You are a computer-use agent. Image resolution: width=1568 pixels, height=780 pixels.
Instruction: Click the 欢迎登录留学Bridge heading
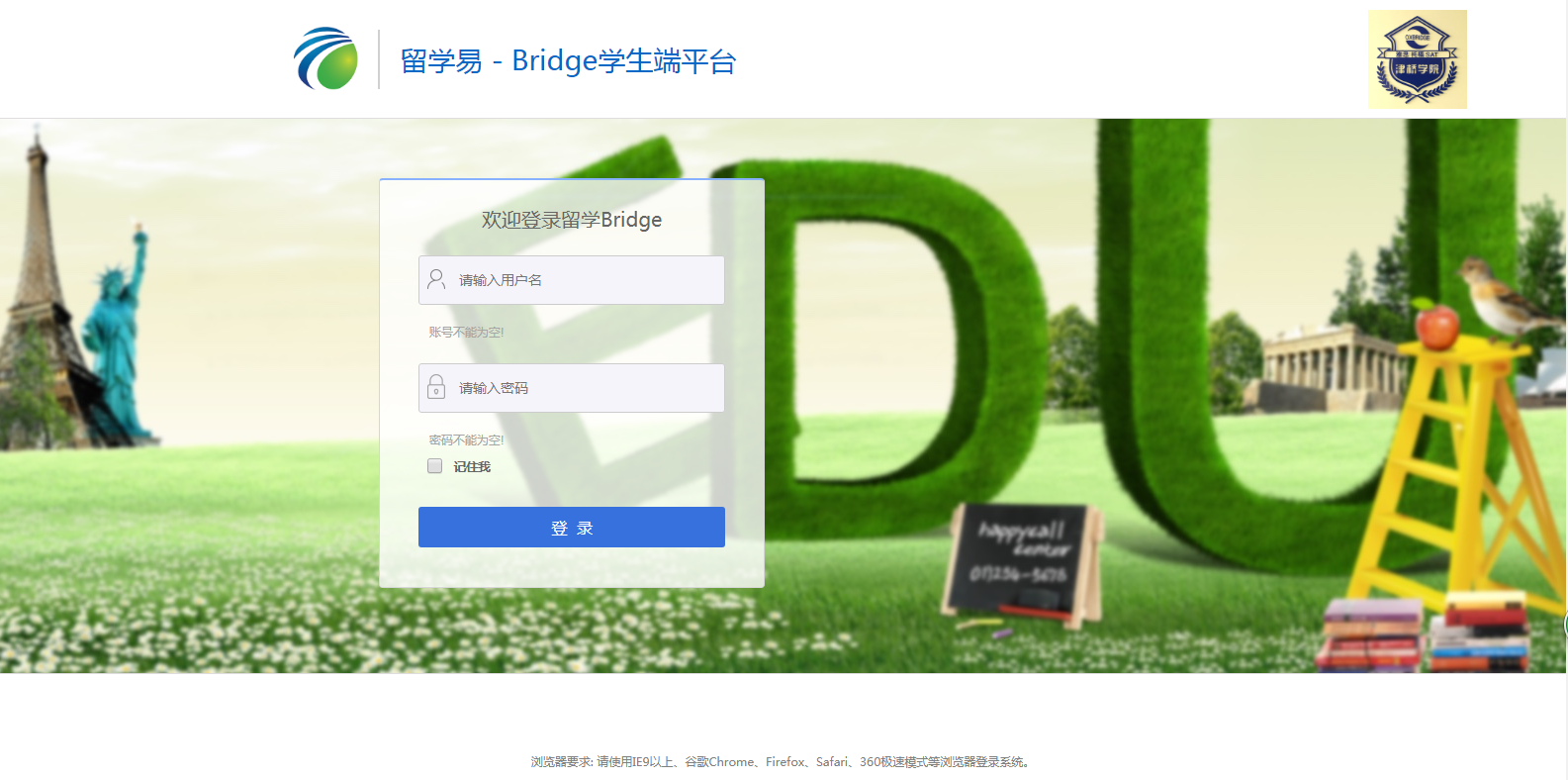[572, 220]
